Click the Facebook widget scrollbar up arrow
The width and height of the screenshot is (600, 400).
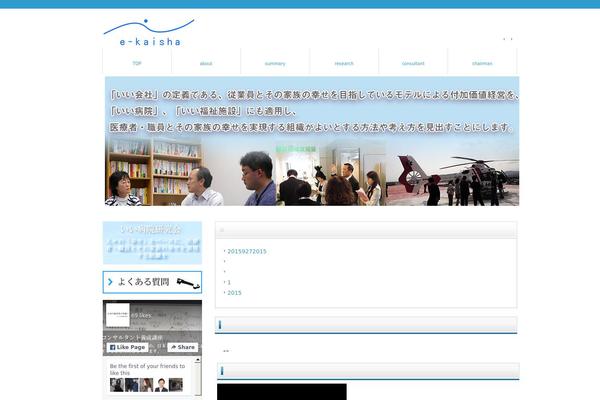coord(197,360)
